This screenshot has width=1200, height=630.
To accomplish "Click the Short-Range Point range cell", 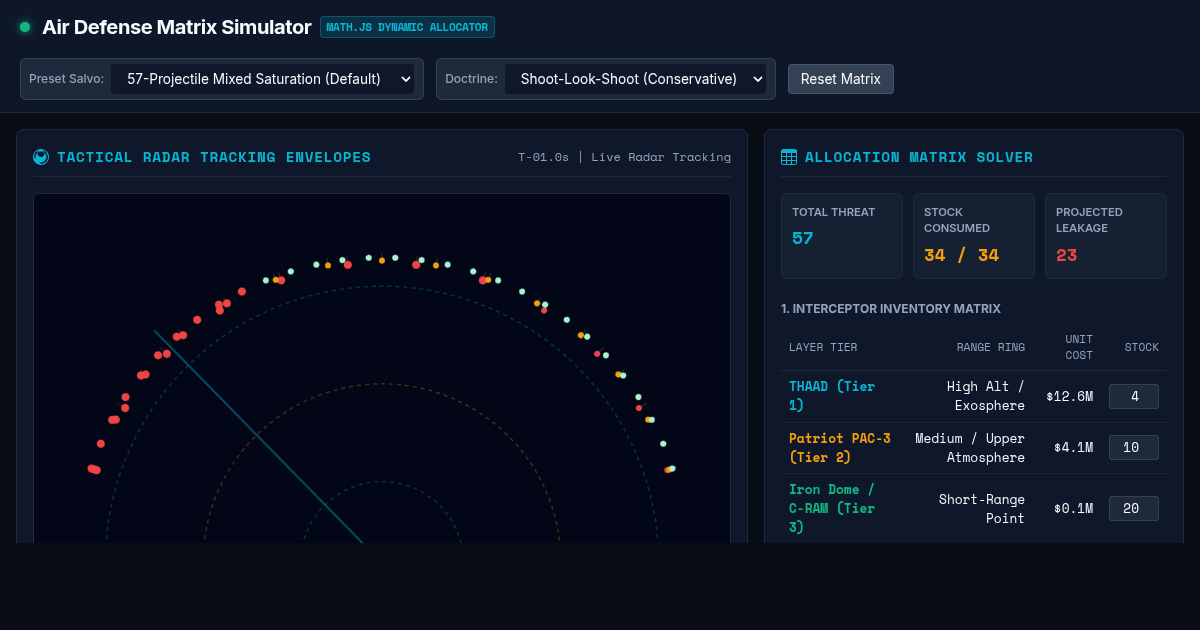I will click(982, 508).
